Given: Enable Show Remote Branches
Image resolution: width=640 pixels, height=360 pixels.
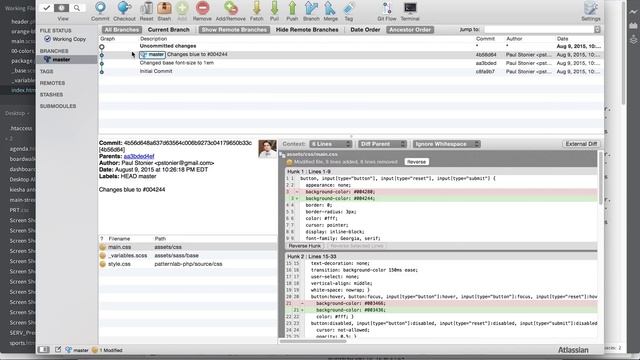Looking at the screenshot, I should (234, 30).
